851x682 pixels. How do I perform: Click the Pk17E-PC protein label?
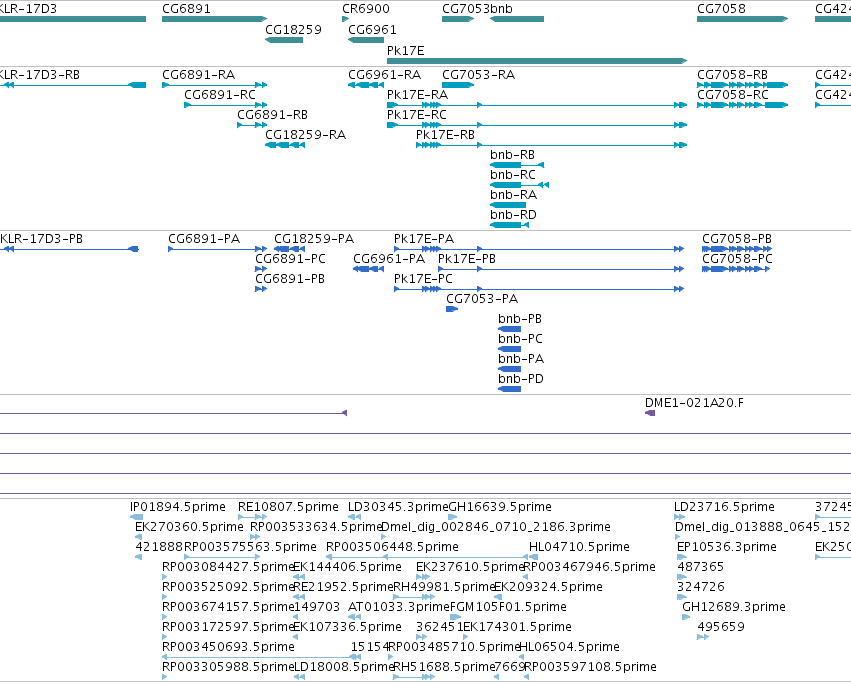(x=423, y=278)
